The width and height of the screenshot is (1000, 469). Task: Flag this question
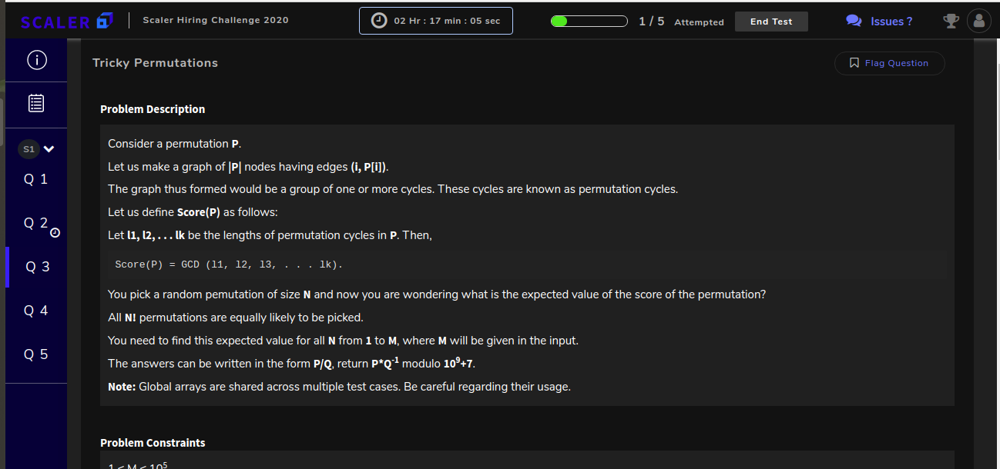coord(889,63)
